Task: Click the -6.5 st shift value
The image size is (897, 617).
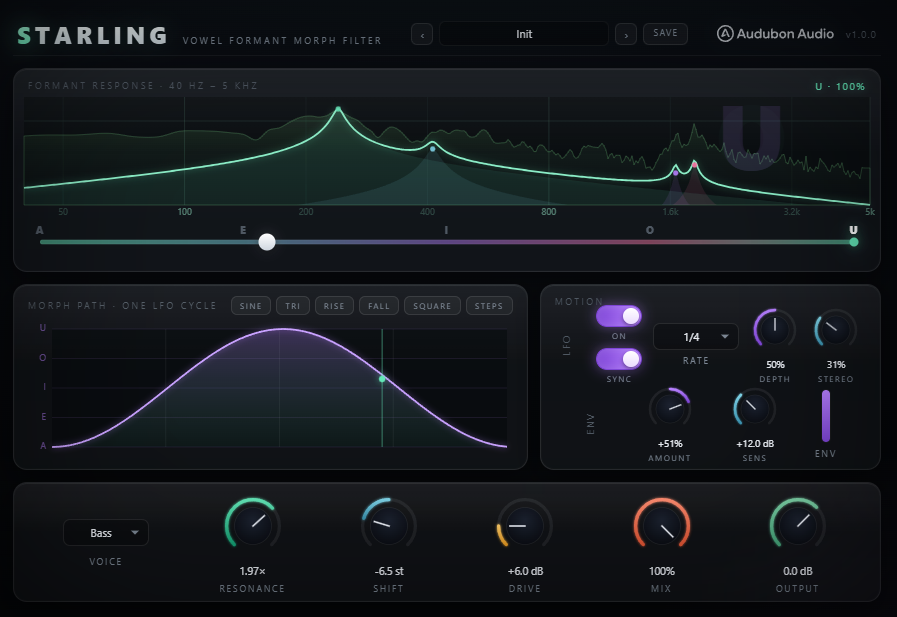Action: click(389, 571)
